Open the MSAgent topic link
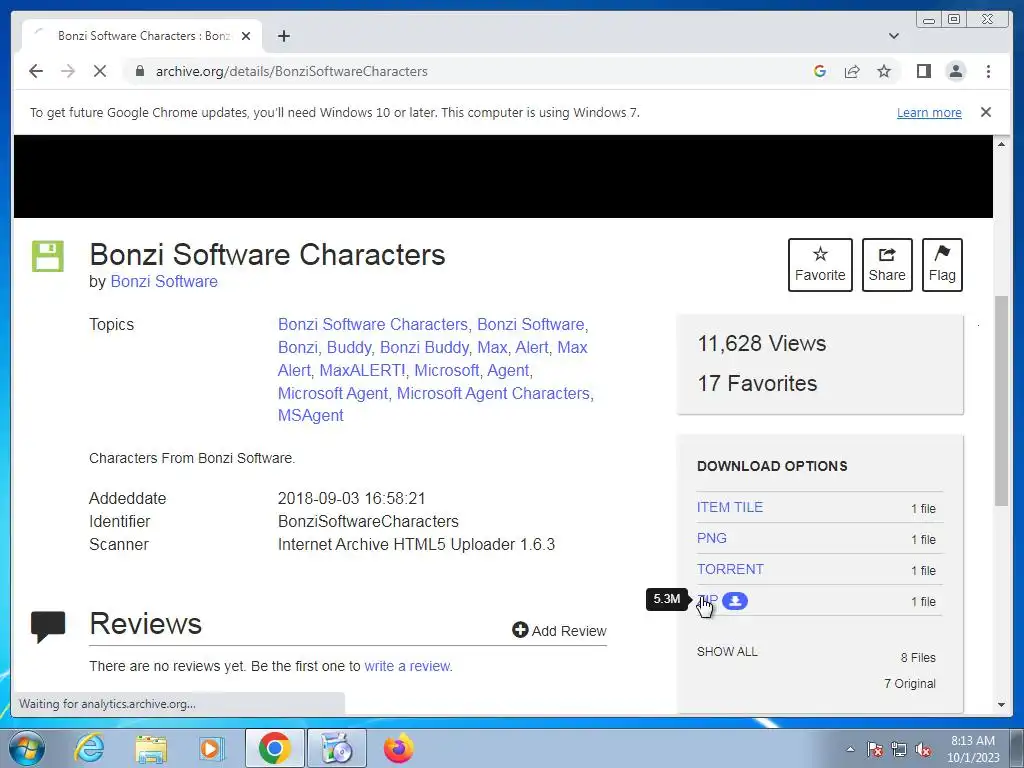The height and width of the screenshot is (768, 1024). (311, 415)
